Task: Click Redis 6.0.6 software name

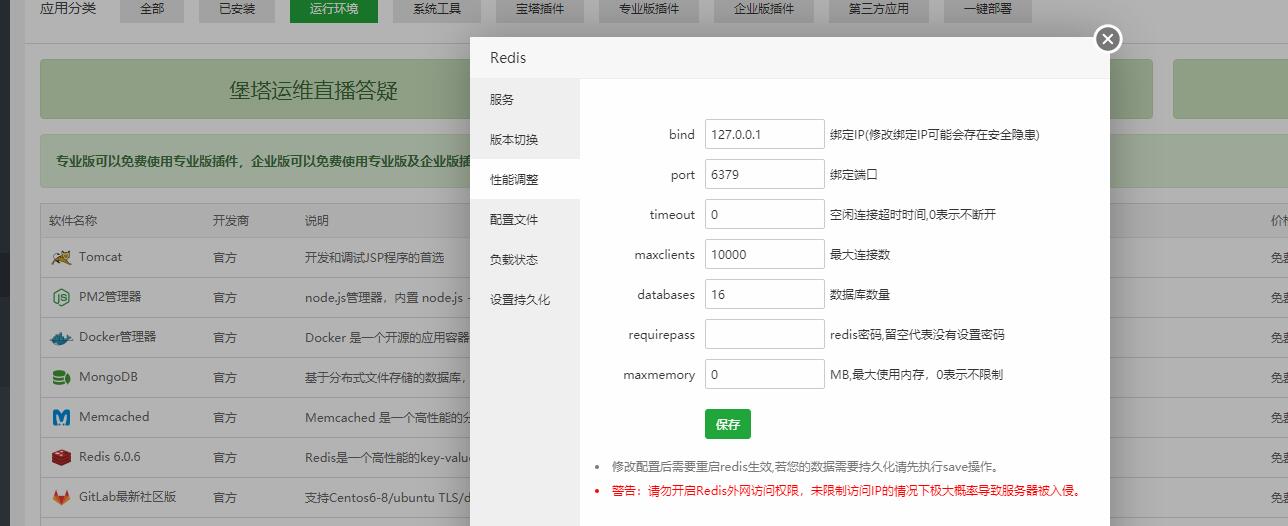Action: click(x=110, y=457)
